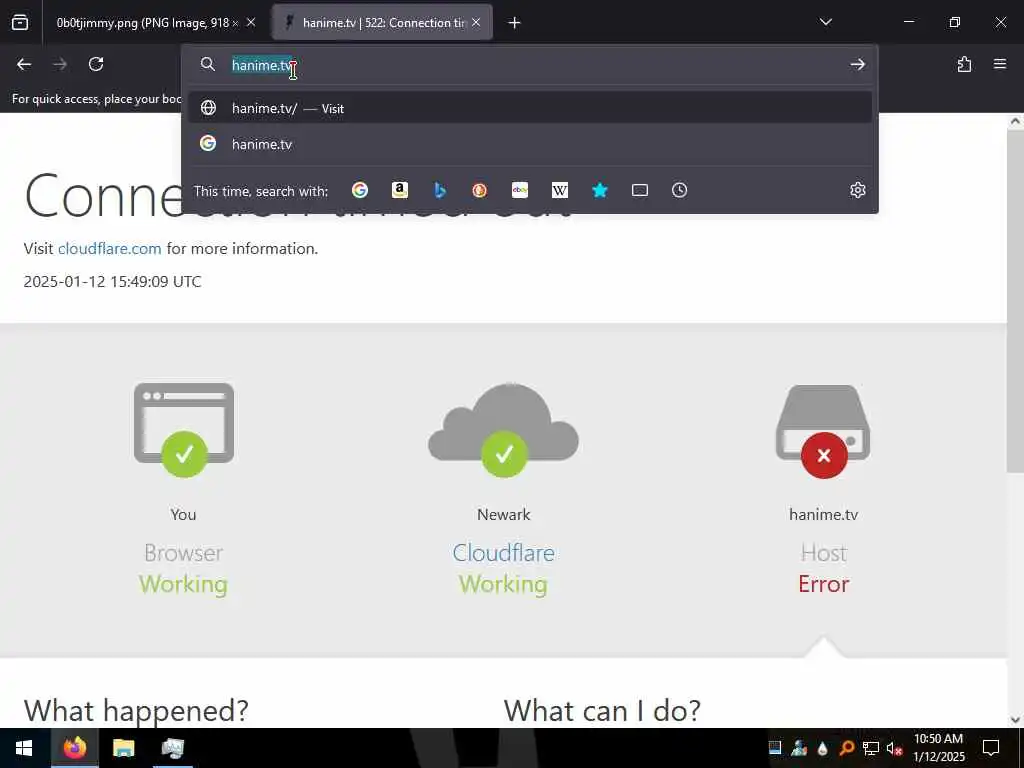Image resolution: width=1024 pixels, height=768 pixels.
Task: Click the What happened? heading
Action: pos(136,711)
